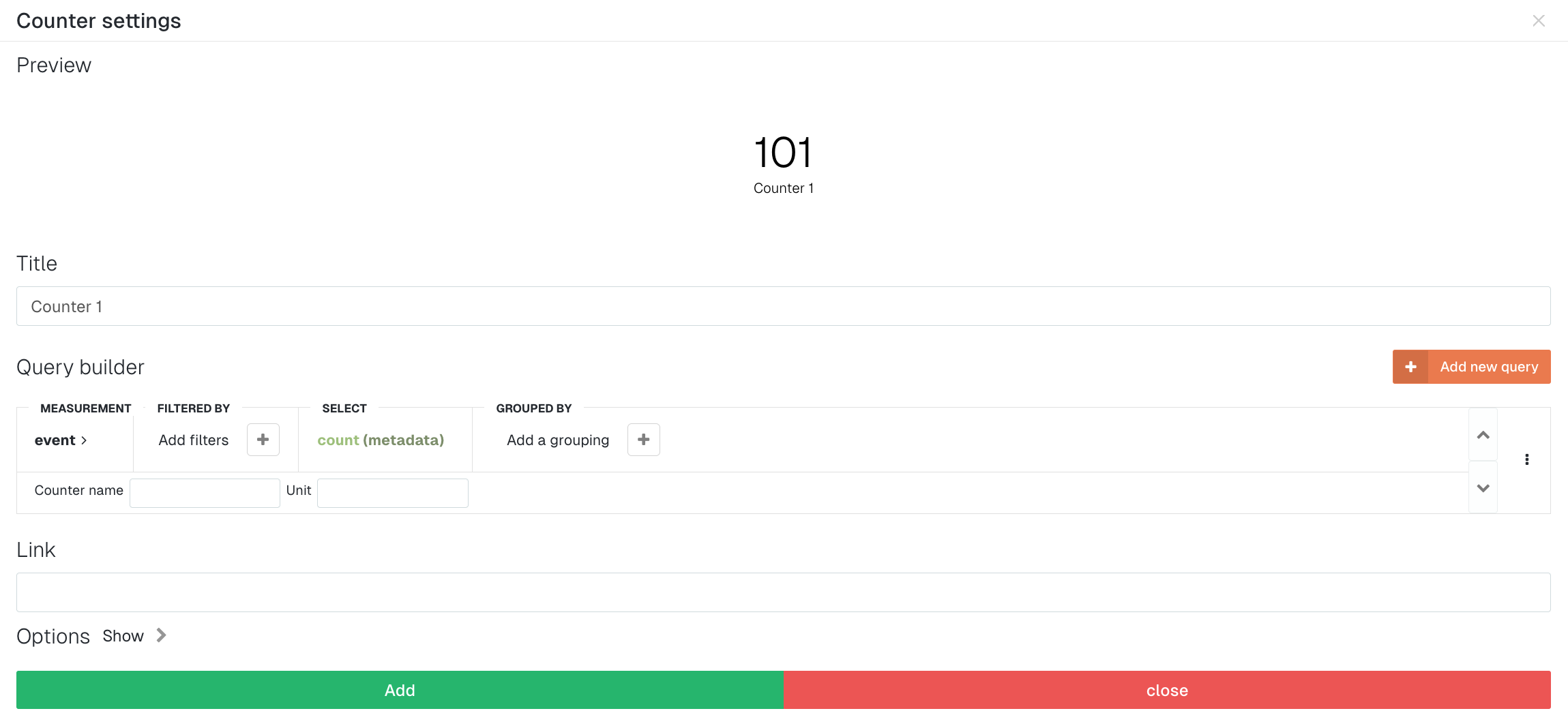Click the Counter 1 preview value

tap(783, 153)
